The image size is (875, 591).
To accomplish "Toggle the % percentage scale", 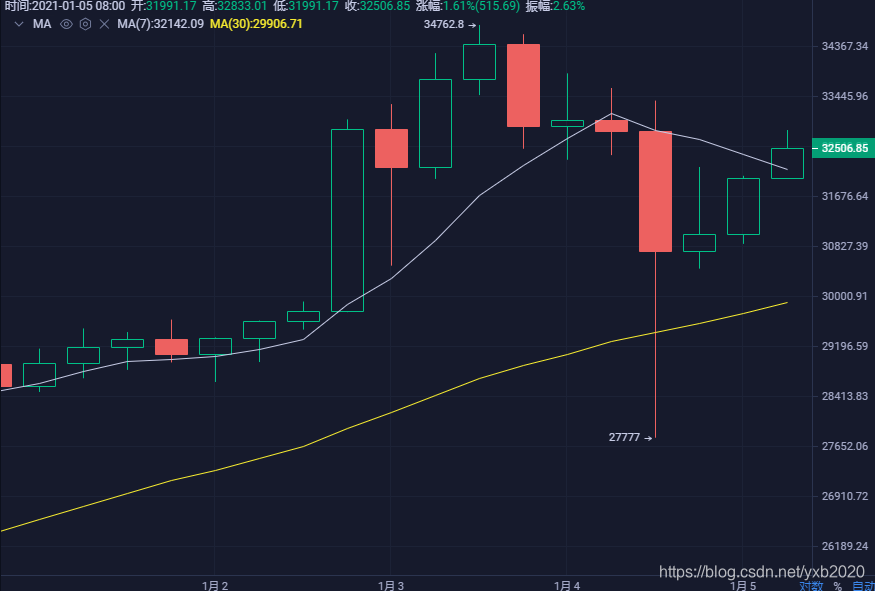I will pyautogui.click(x=837, y=586).
